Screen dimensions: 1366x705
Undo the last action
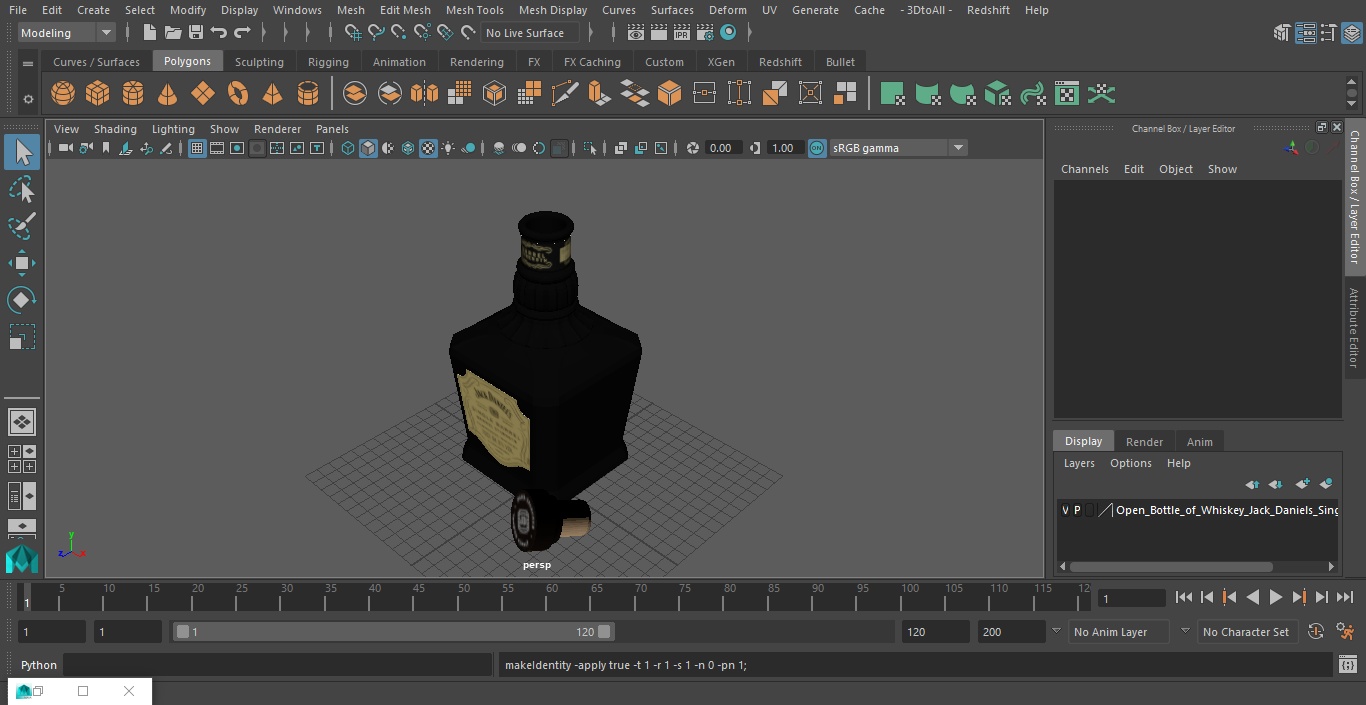[219, 33]
